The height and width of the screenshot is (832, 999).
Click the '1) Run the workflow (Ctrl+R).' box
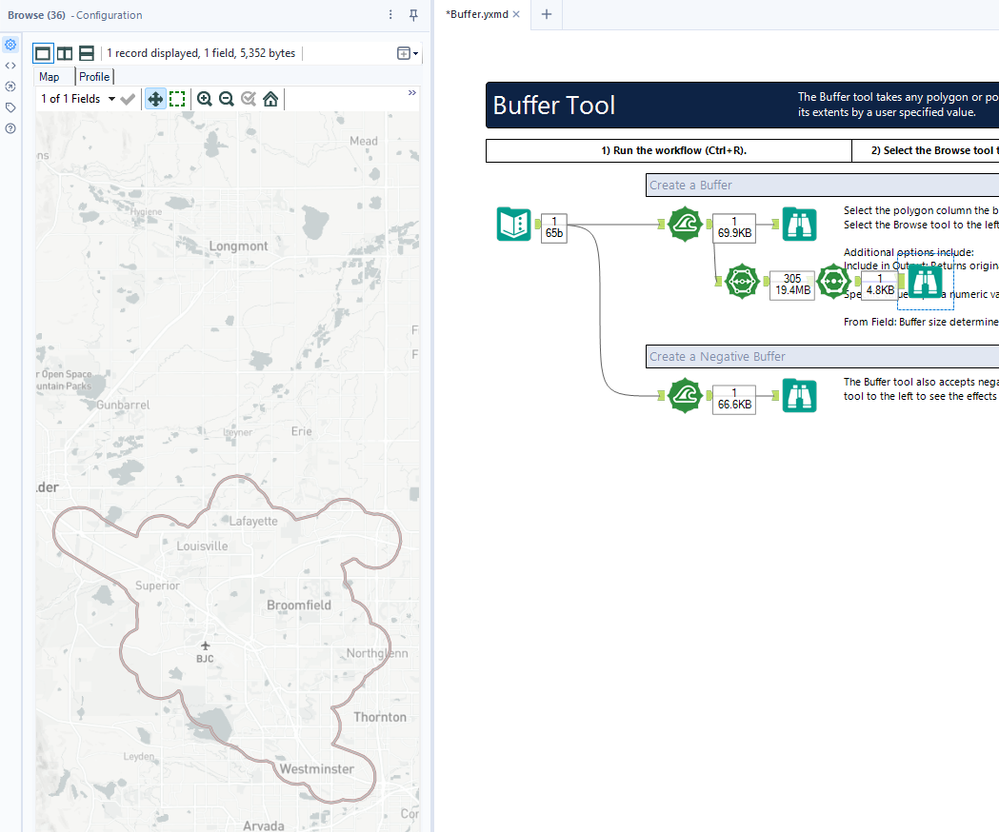coord(668,151)
